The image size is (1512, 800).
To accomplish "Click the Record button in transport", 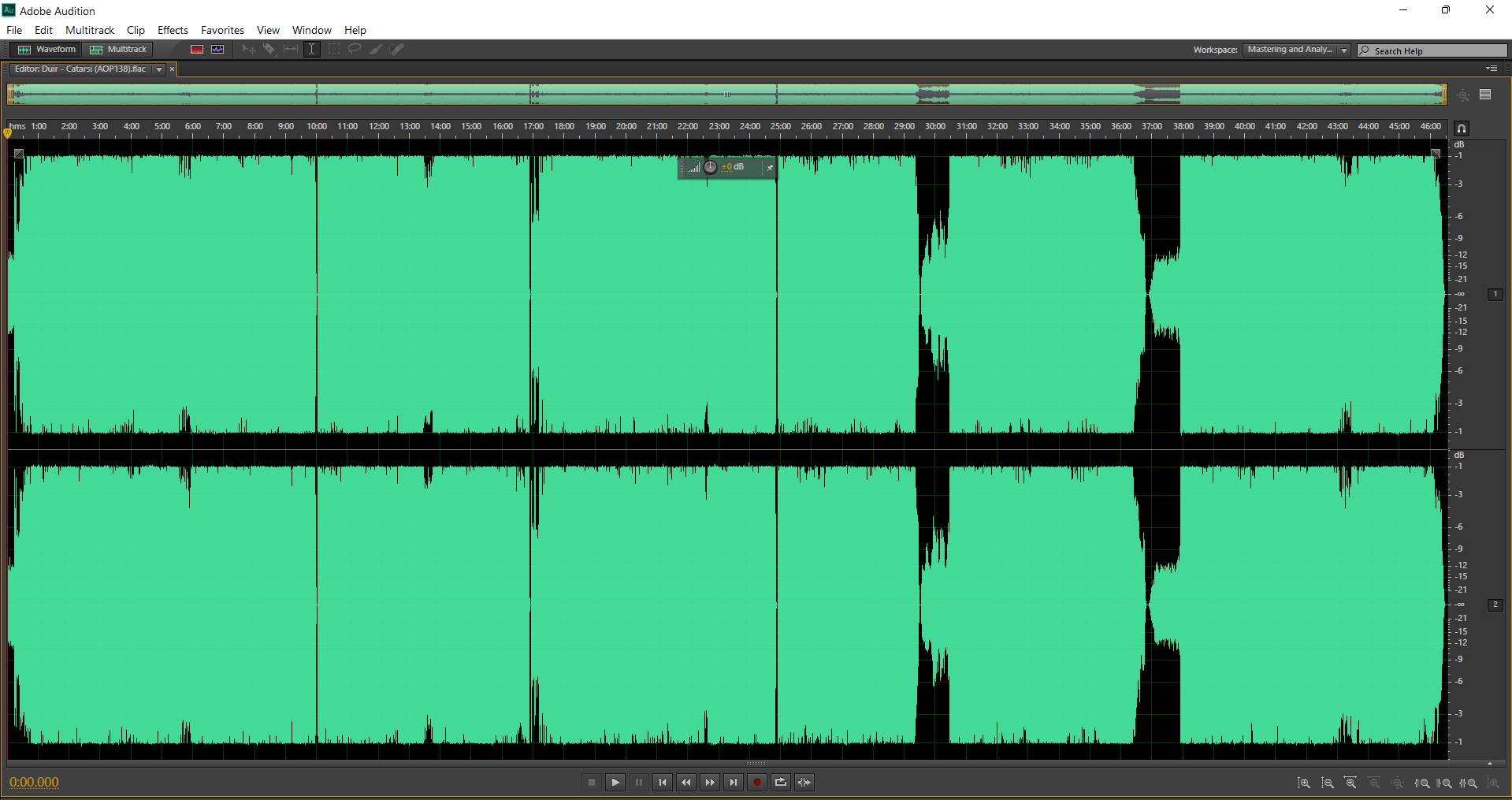I will click(757, 783).
